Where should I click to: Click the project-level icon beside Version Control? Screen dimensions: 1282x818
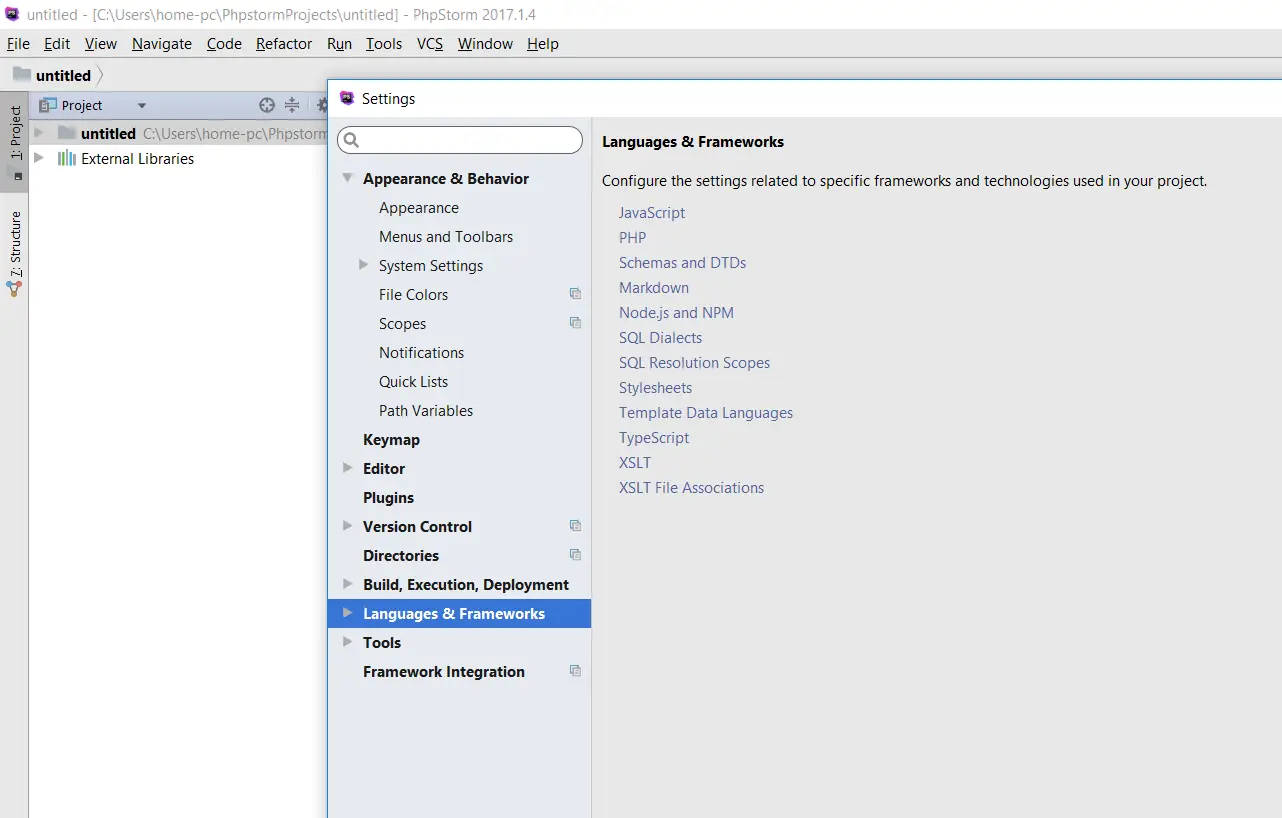click(575, 526)
